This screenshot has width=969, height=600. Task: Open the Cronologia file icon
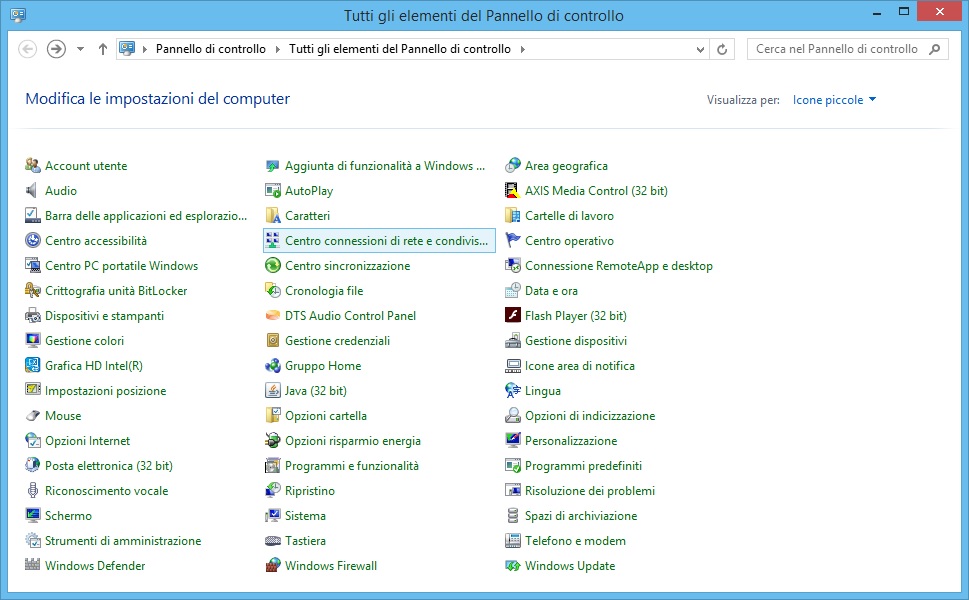coord(273,290)
